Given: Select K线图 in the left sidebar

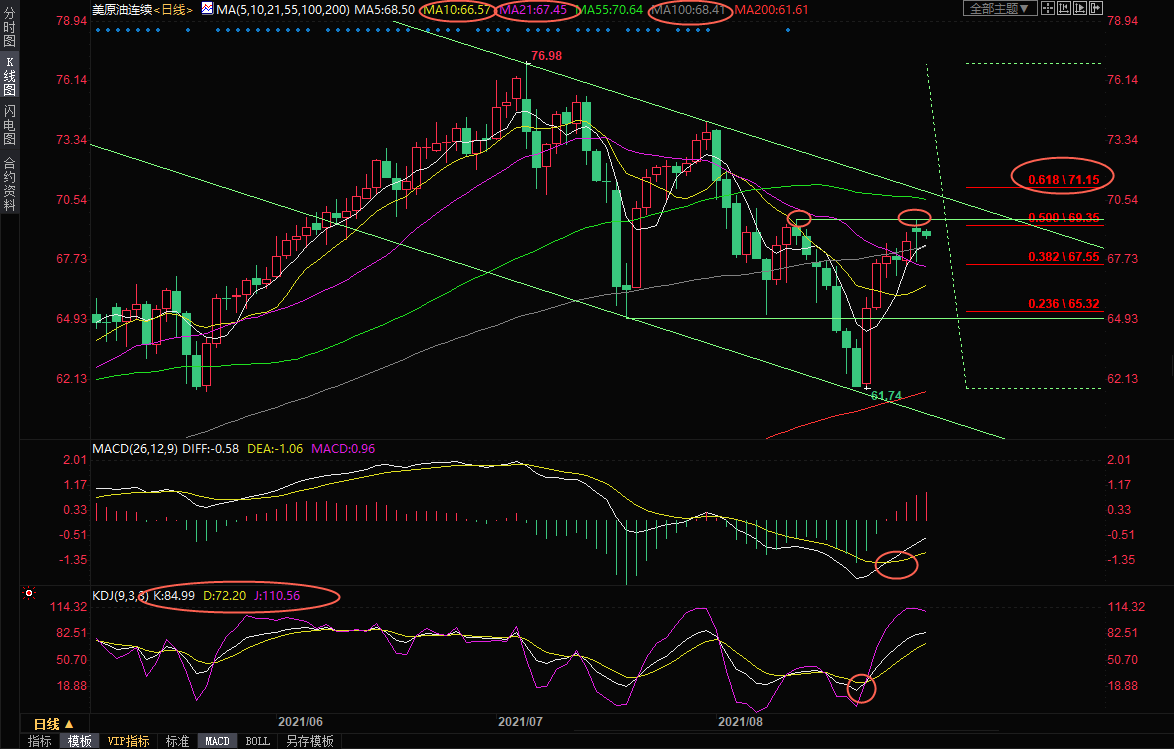Looking at the screenshot, I should (x=9, y=76).
